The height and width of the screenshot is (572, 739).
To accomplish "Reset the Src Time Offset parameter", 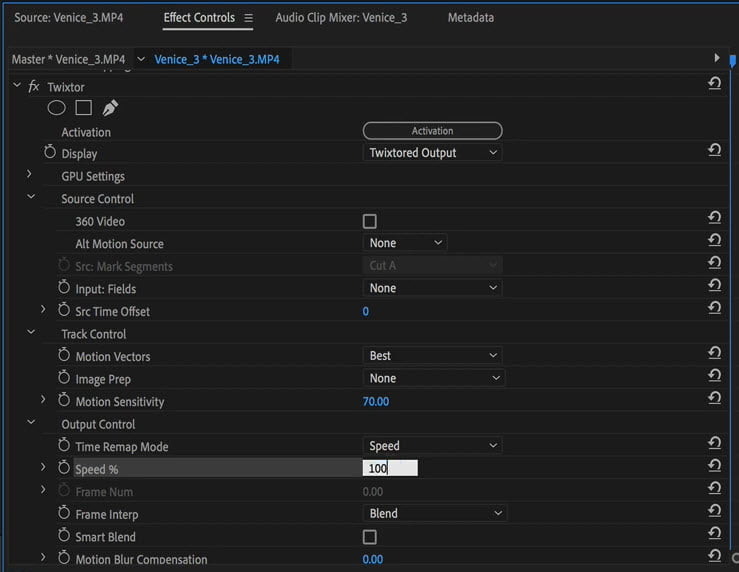I will coord(714,308).
